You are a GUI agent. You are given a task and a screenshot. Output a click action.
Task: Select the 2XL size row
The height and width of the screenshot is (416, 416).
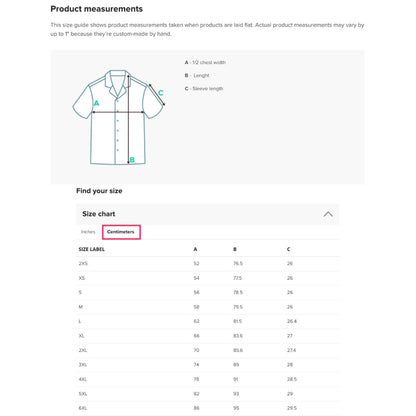point(207,350)
